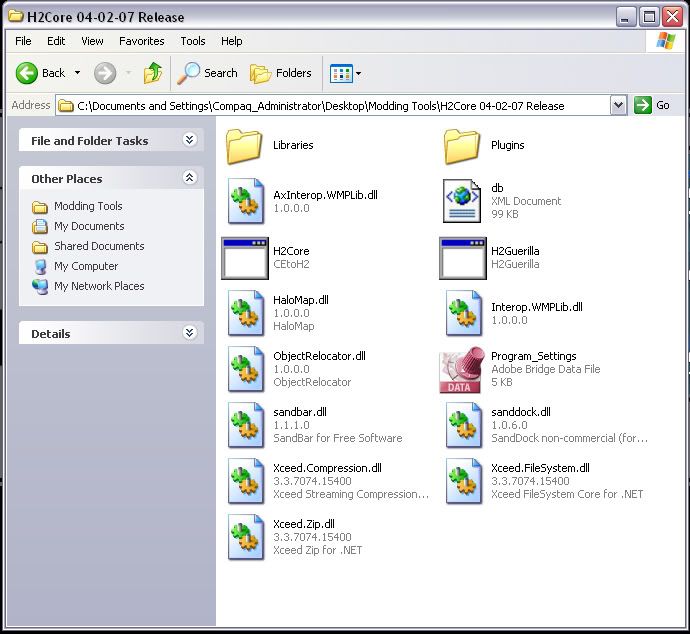This screenshot has height=634, width=690.
Task: Click the address path text field
Action: pyautogui.click(x=333, y=106)
